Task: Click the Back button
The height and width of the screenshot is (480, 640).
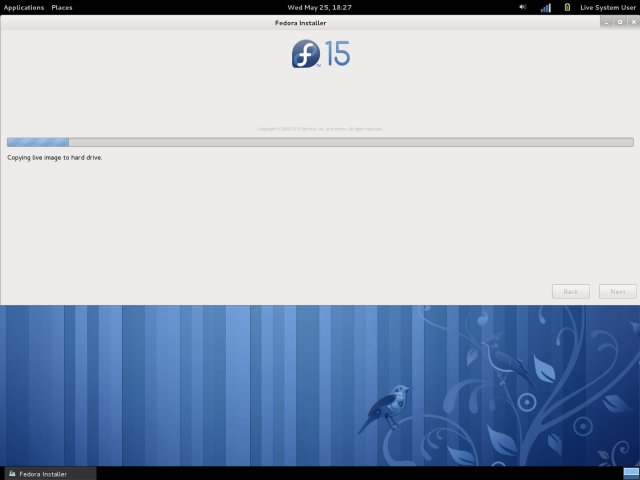Action: [571, 291]
